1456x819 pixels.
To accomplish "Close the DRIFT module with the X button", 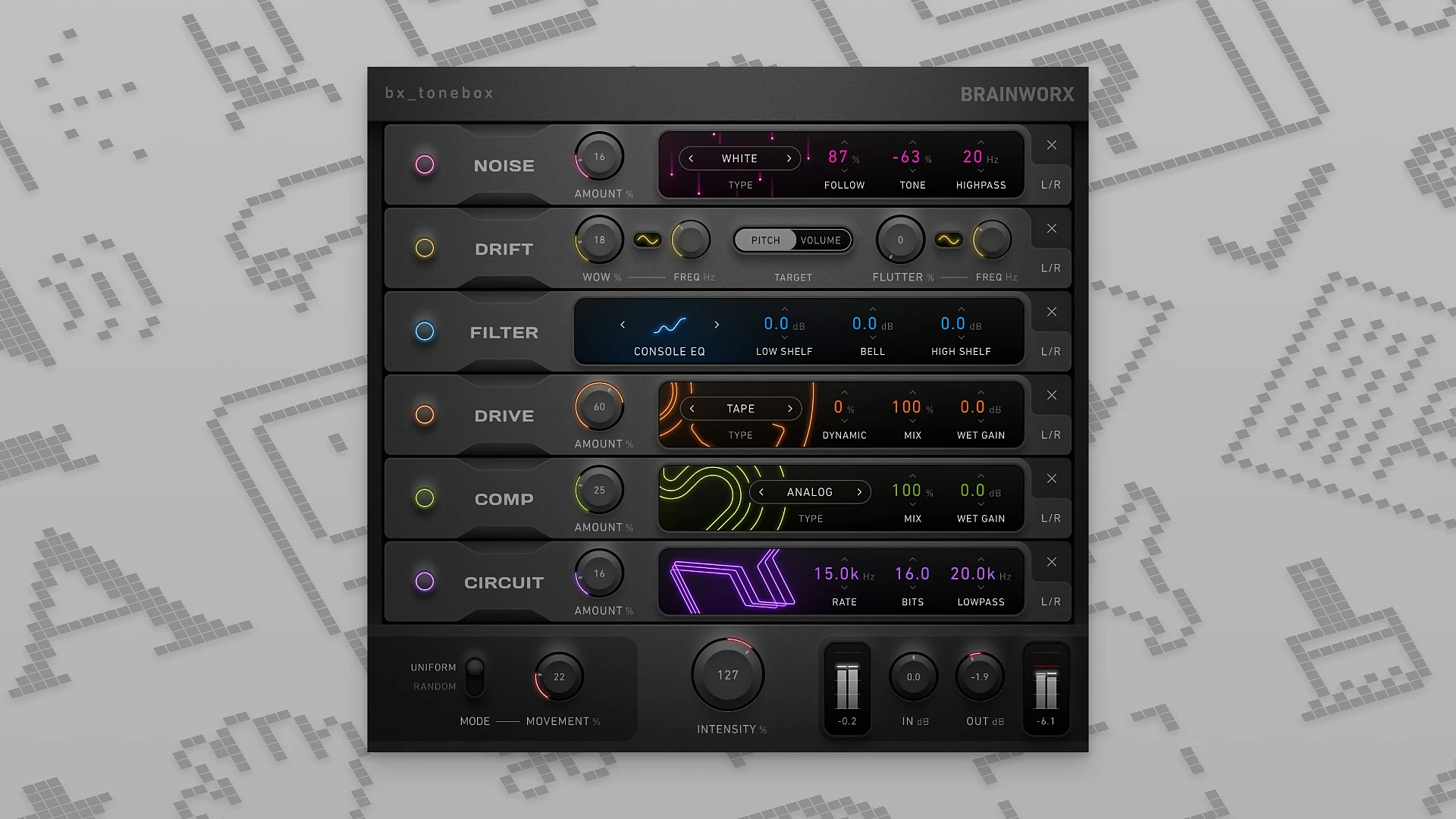I will point(1051,228).
